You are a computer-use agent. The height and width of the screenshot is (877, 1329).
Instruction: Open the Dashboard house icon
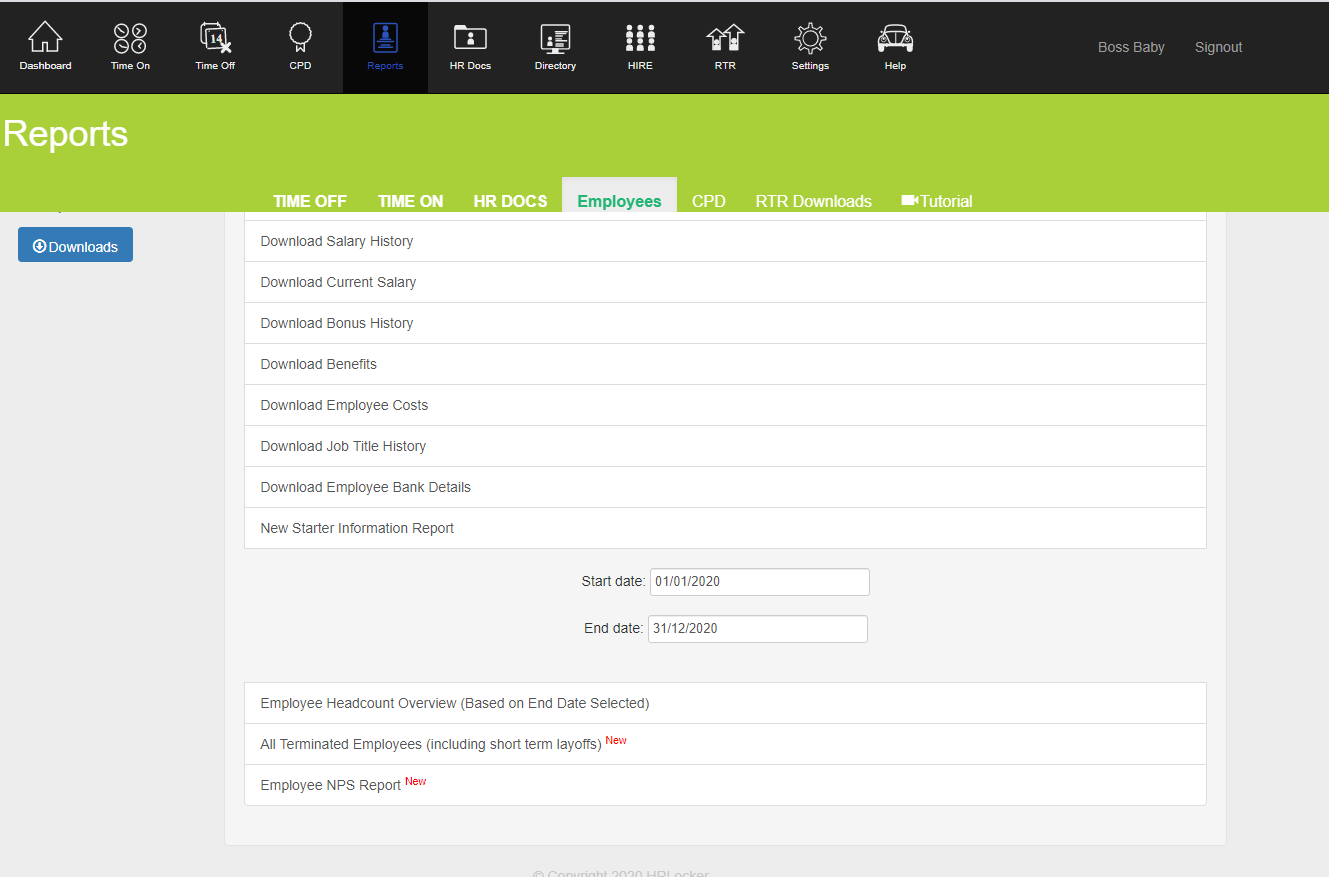tap(45, 40)
